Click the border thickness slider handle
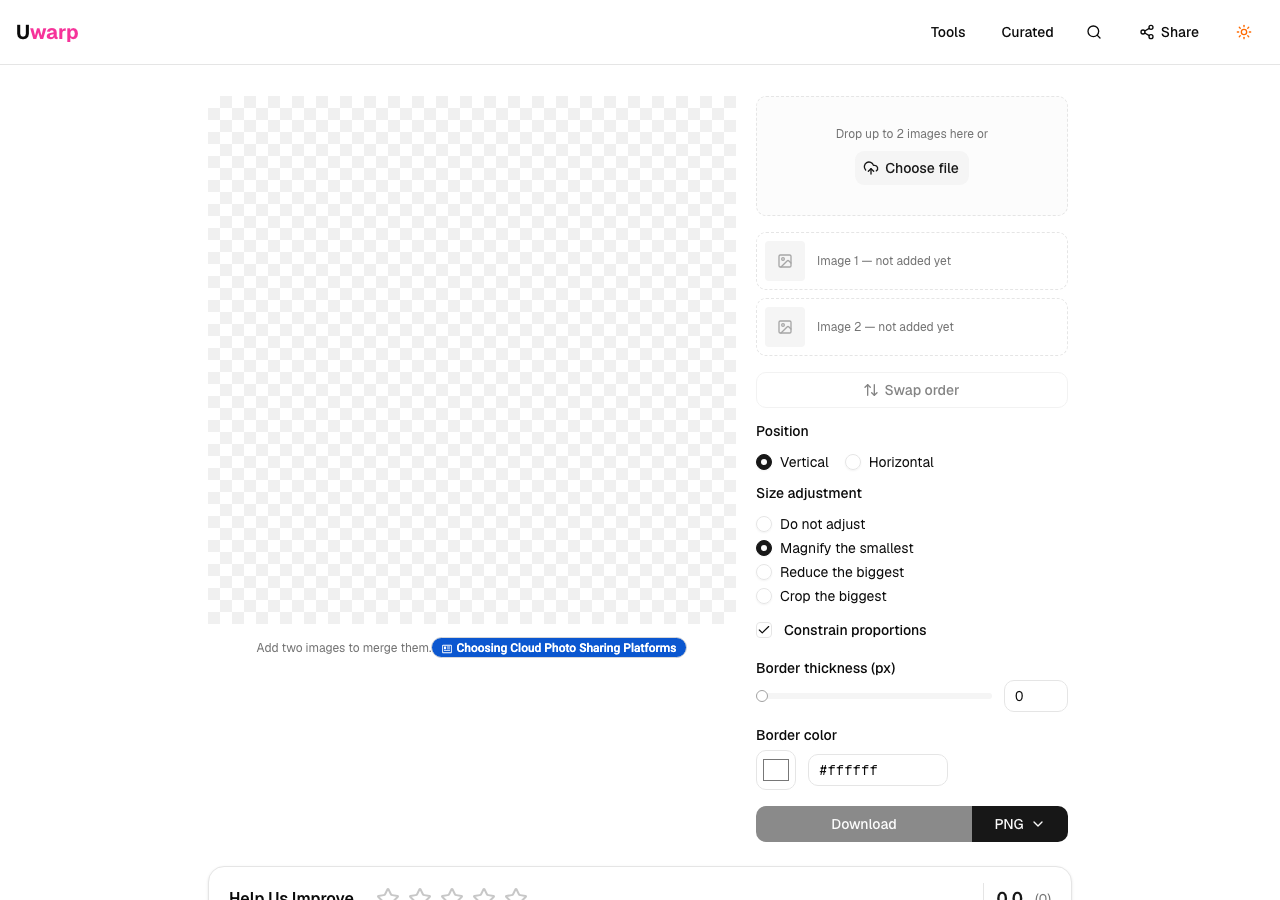 click(x=762, y=696)
